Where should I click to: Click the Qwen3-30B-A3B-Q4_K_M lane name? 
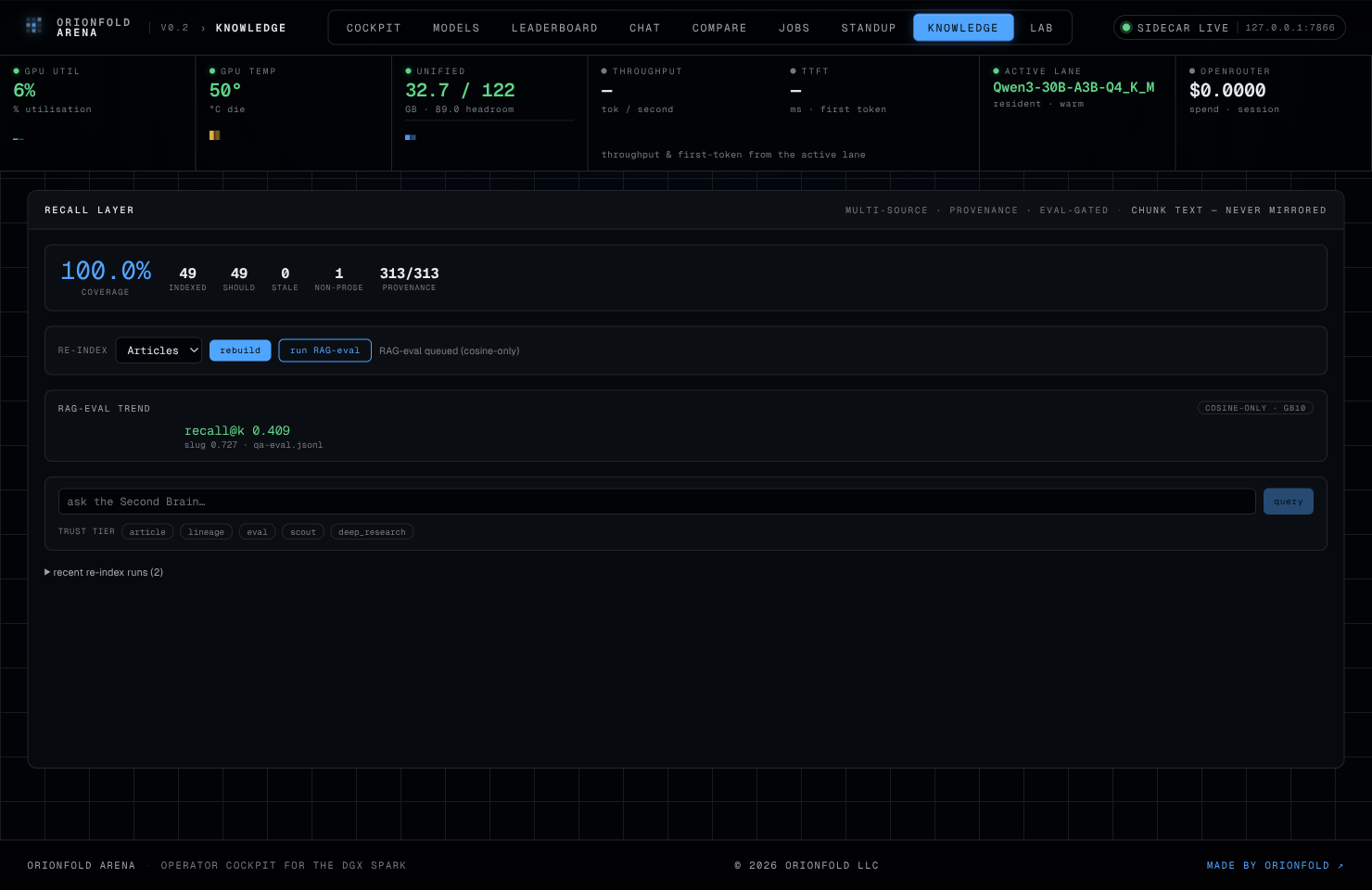(x=1073, y=87)
